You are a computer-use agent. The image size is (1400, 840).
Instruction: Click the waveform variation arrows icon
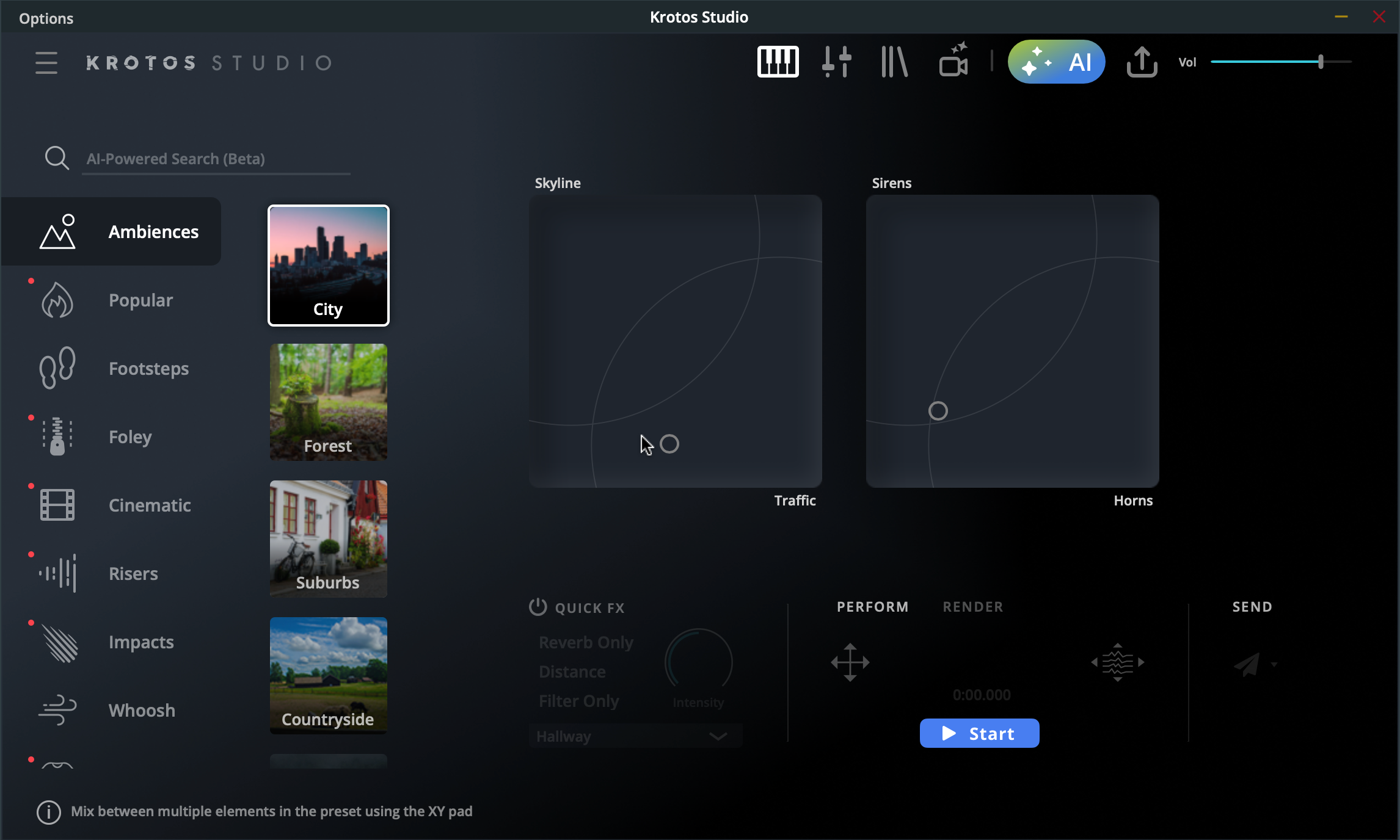coord(1117,662)
